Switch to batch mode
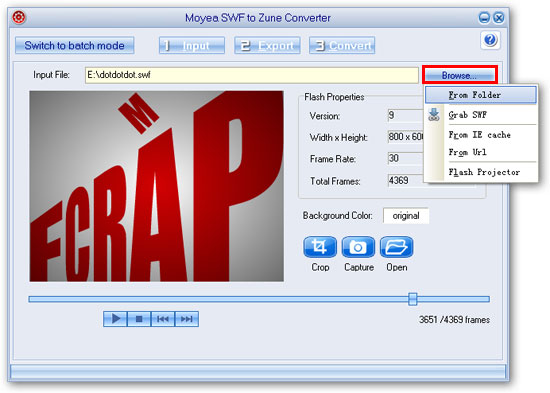550x393 pixels. click(74, 46)
